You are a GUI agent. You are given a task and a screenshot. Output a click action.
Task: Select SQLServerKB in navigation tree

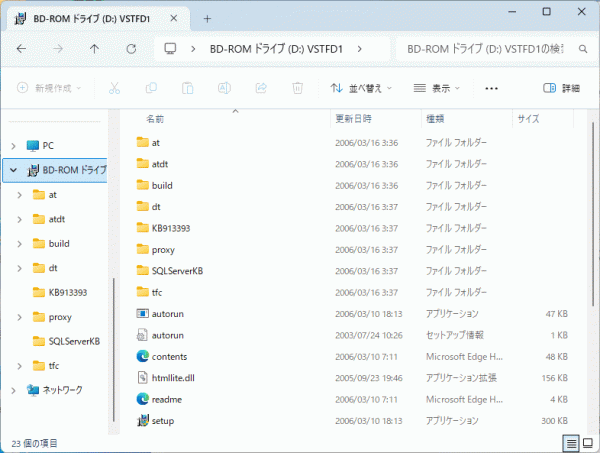[74, 341]
